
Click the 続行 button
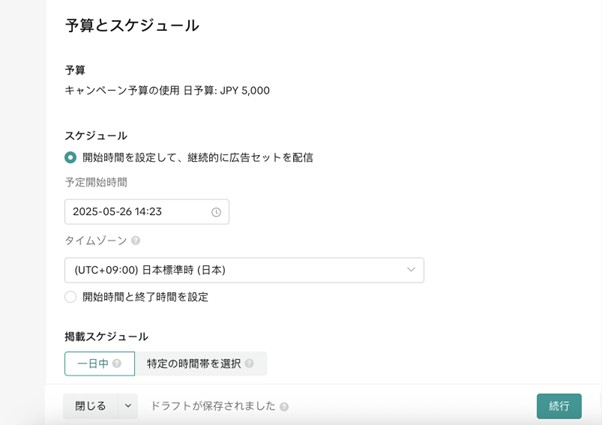[x=559, y=406]
